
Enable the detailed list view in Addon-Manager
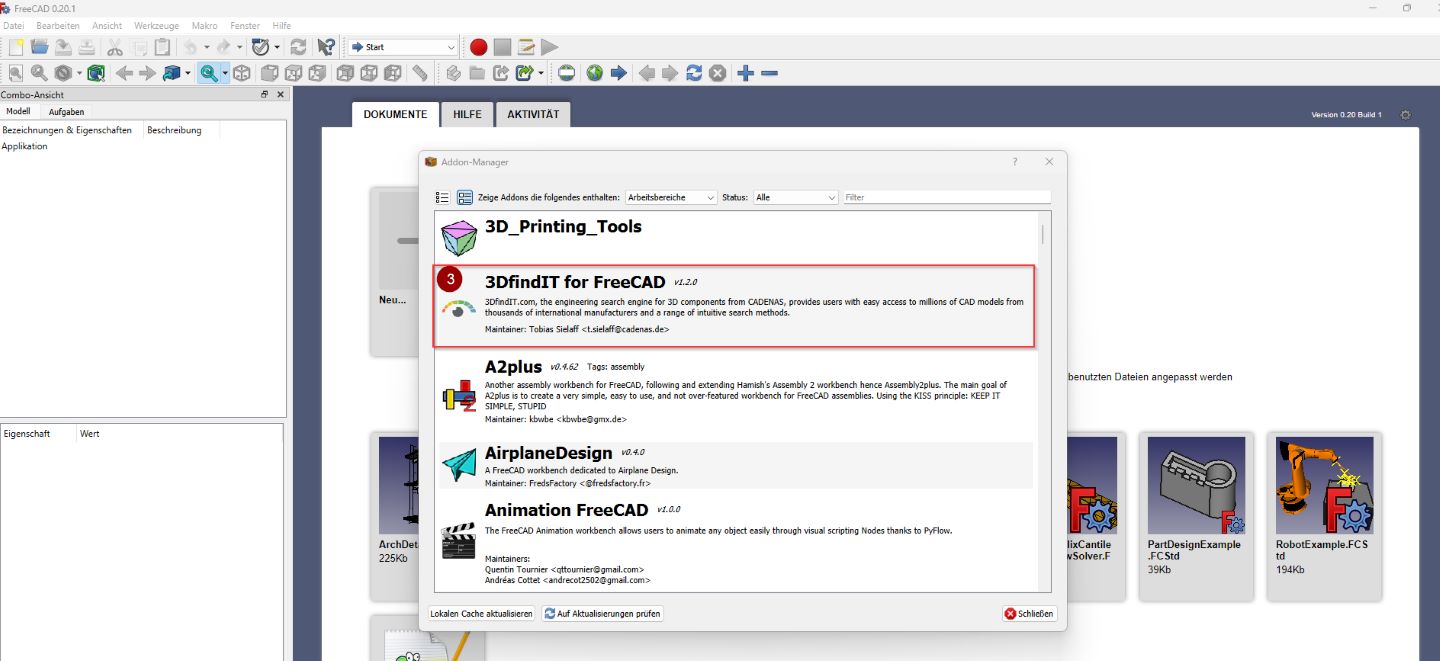(465, 197)
